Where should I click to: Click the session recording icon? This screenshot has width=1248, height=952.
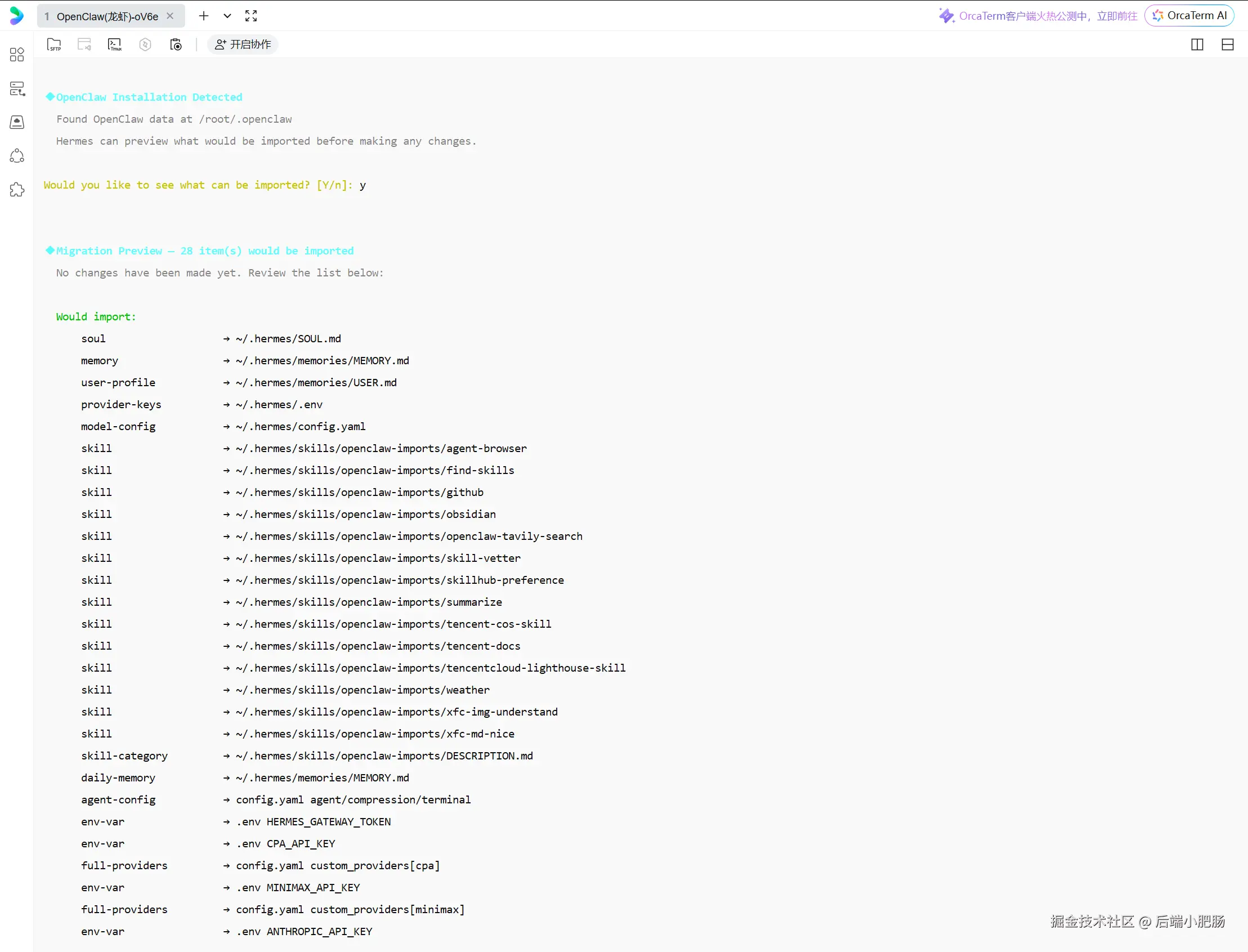(x=176, y=44)
